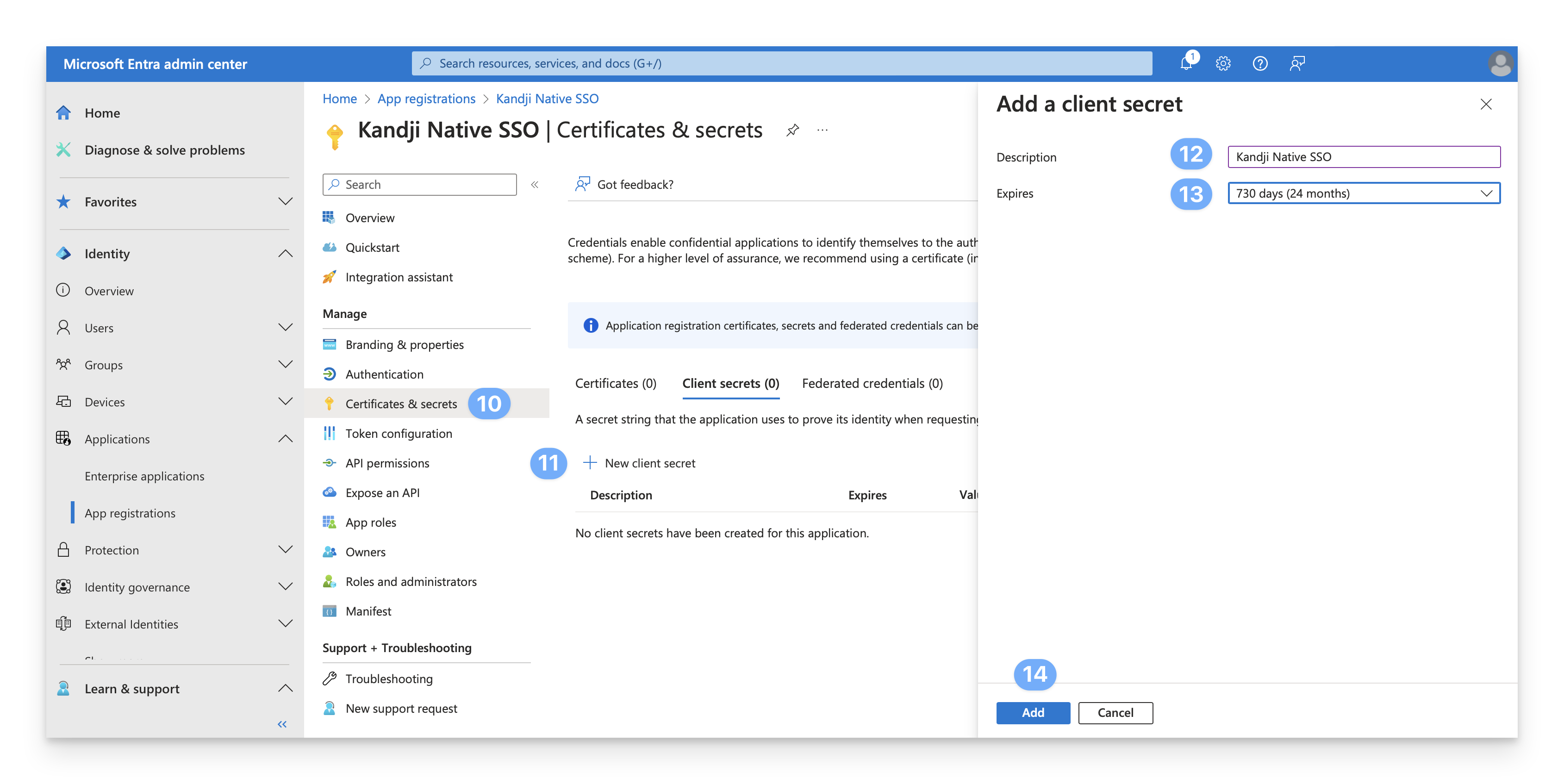Open Troubleshooting page
Viewport: 1564px width, 784px height.
[389, 679]
